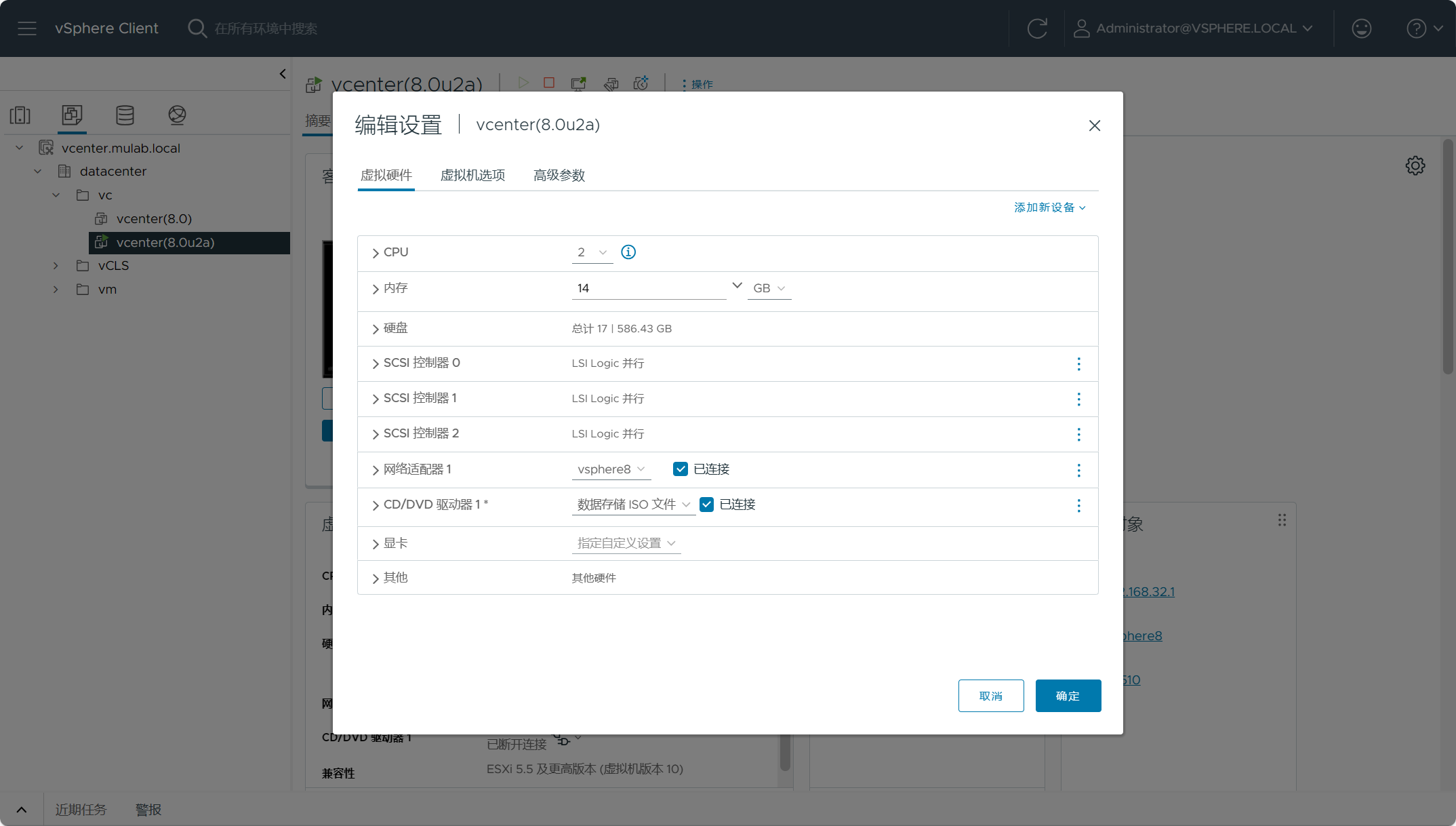
Task: Click the red power off stop icon
Action: [549, 83]
